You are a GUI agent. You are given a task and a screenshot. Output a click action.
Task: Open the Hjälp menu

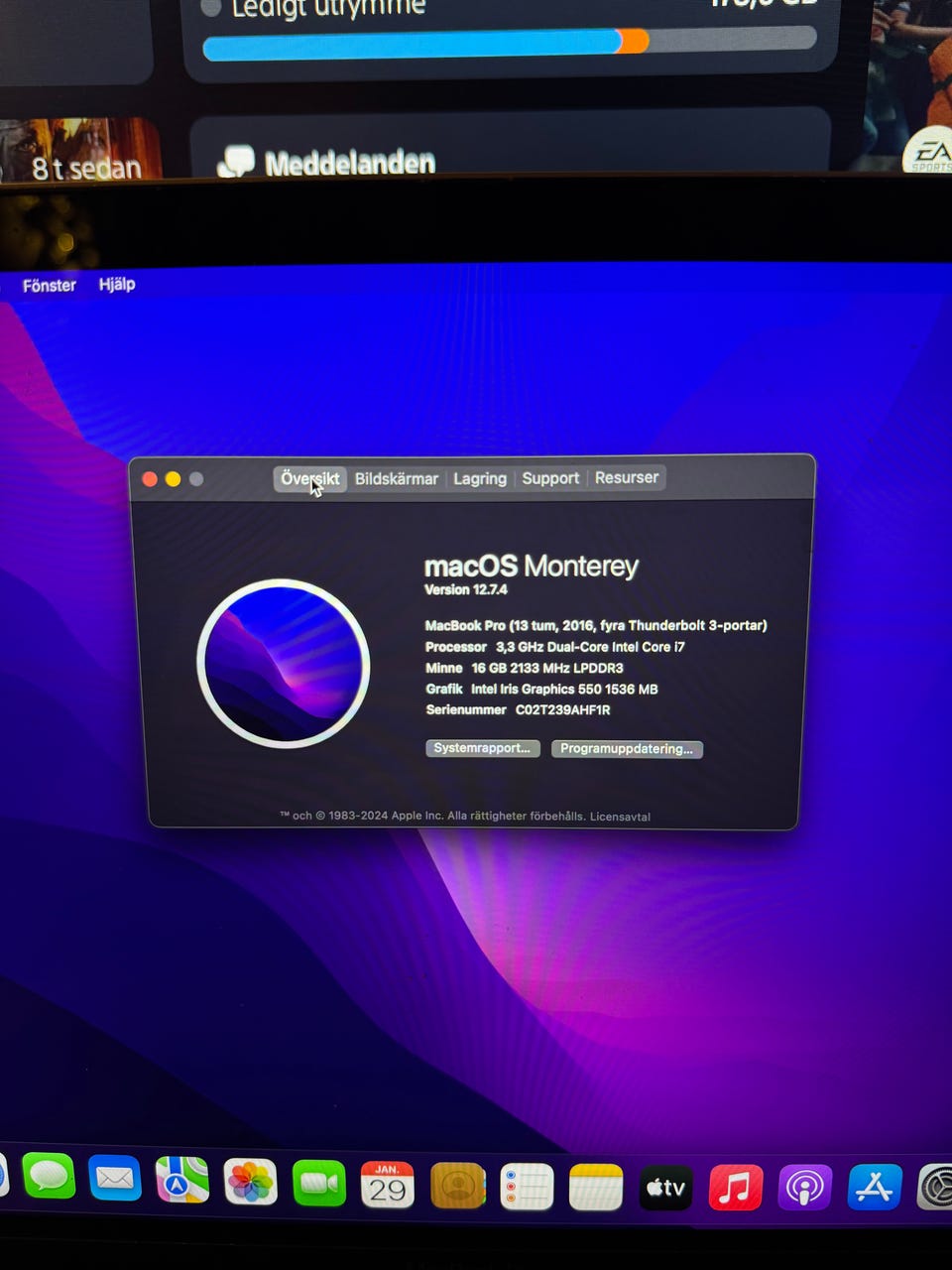point(117,285)
